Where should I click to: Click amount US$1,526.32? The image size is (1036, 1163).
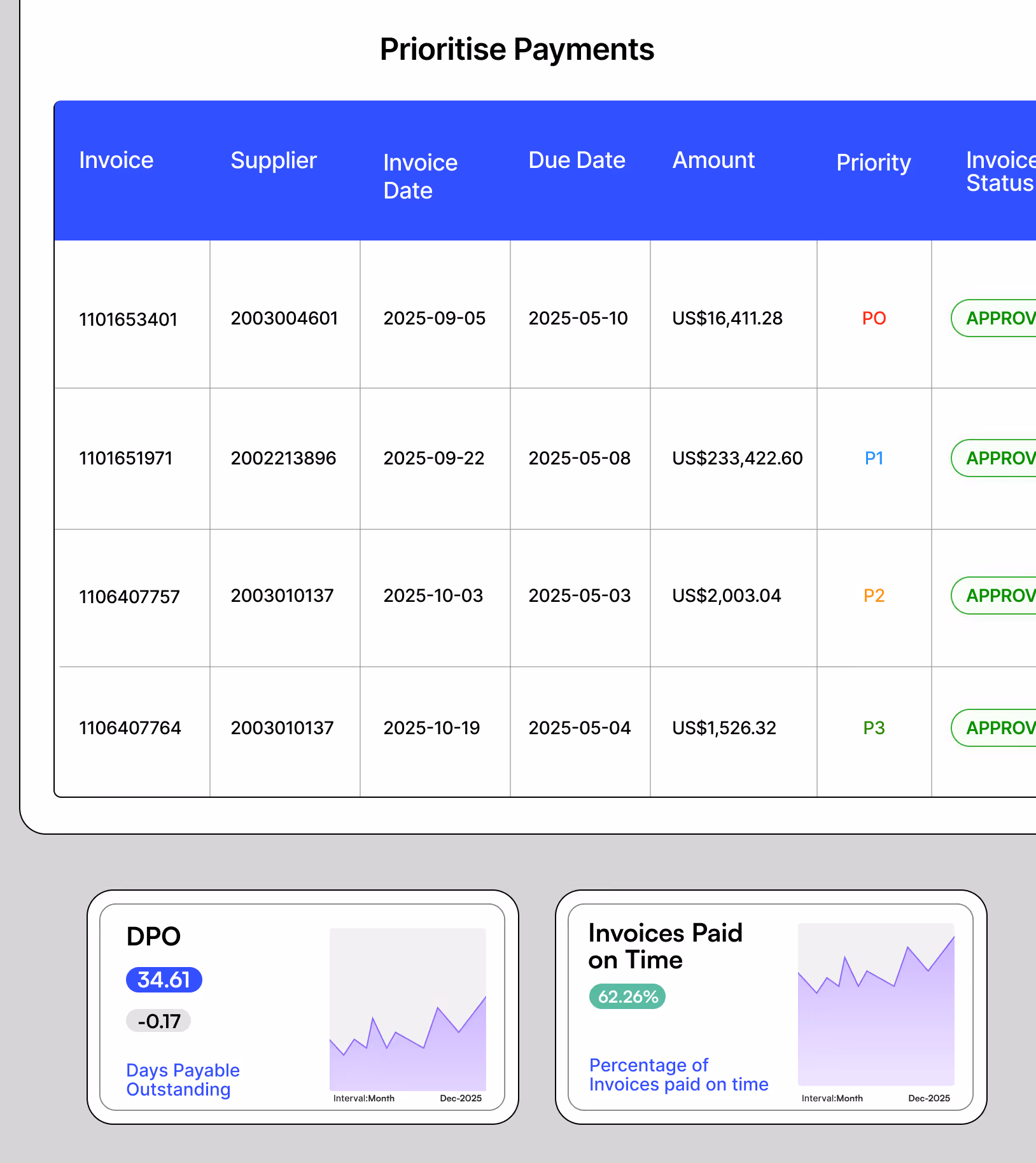[x=724, y=728]
